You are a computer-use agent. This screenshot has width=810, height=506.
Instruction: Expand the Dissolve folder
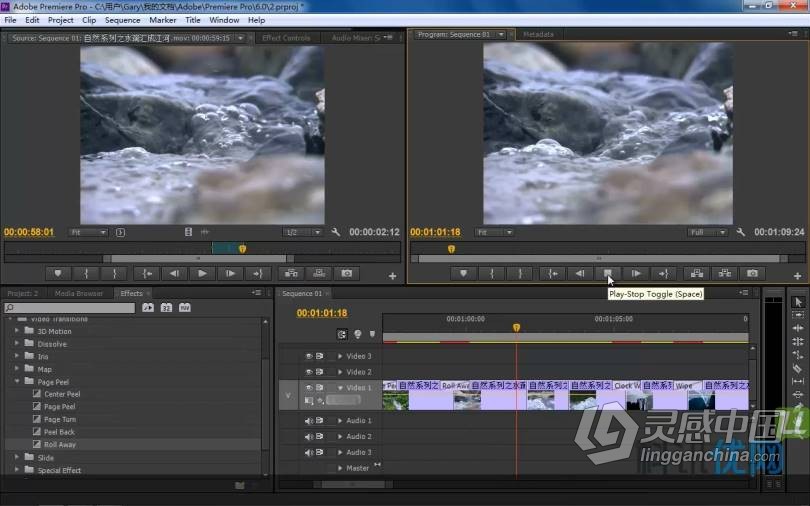tap(17, 343)
